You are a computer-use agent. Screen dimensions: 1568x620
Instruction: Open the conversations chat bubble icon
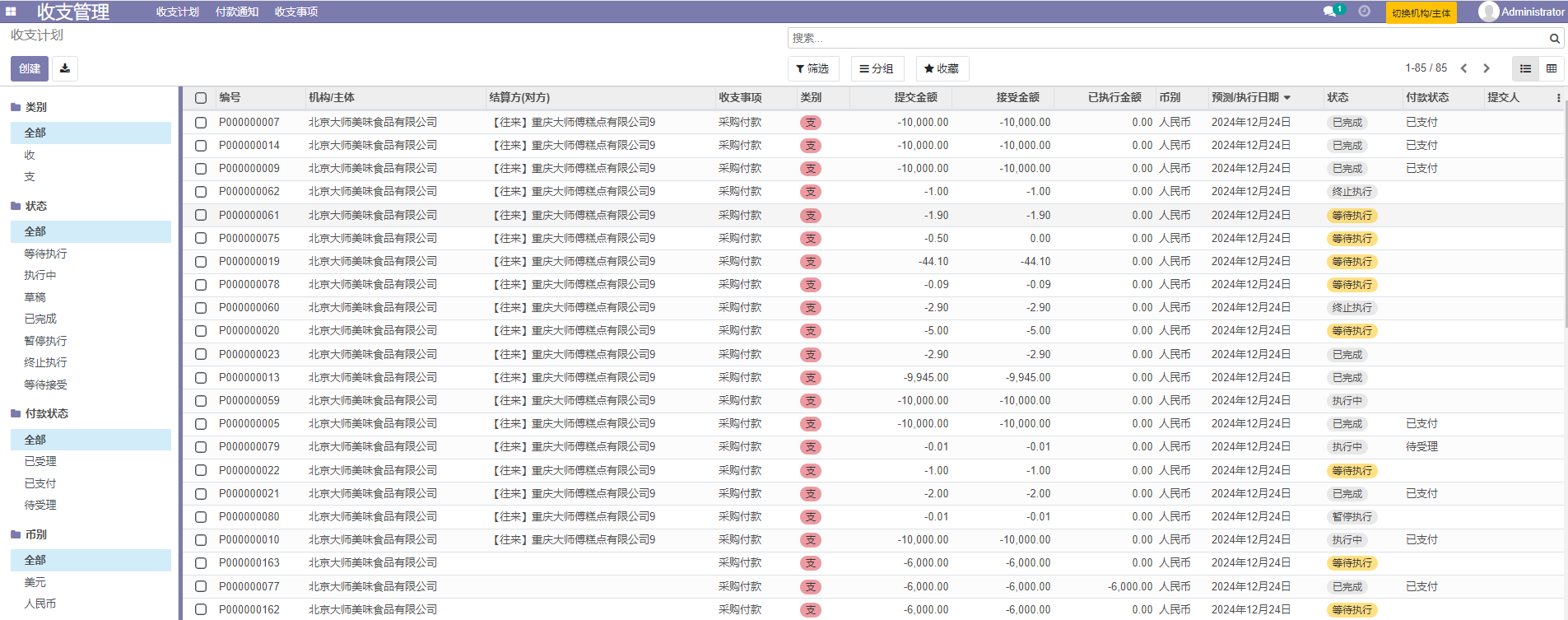click(1329, 12)
